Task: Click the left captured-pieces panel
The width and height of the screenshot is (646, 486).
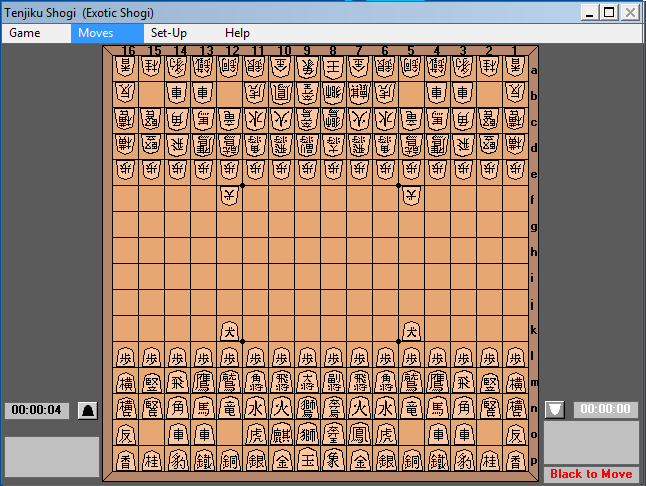Action: click(52, 457)
